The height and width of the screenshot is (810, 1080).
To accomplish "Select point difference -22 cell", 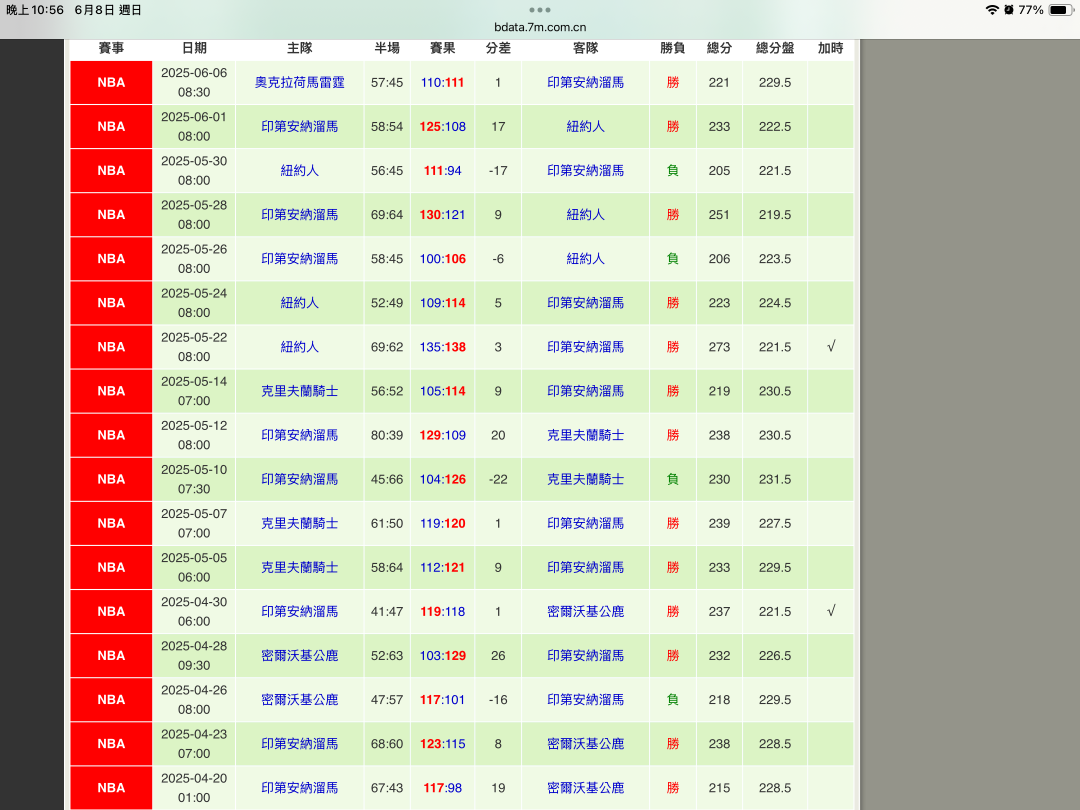I will coord(498,479).
